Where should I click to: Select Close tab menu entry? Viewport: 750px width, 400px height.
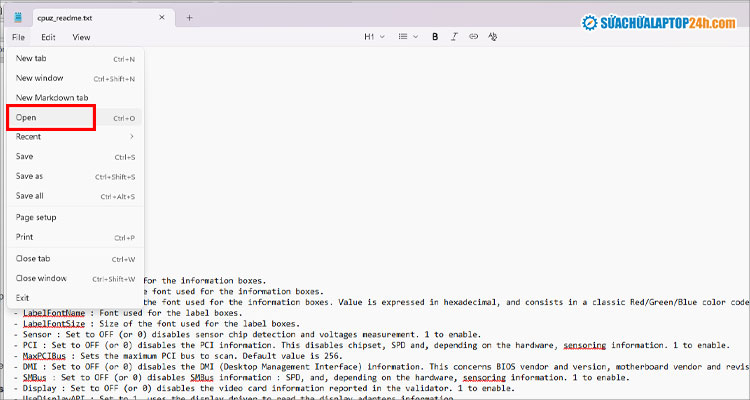[75, 259]
